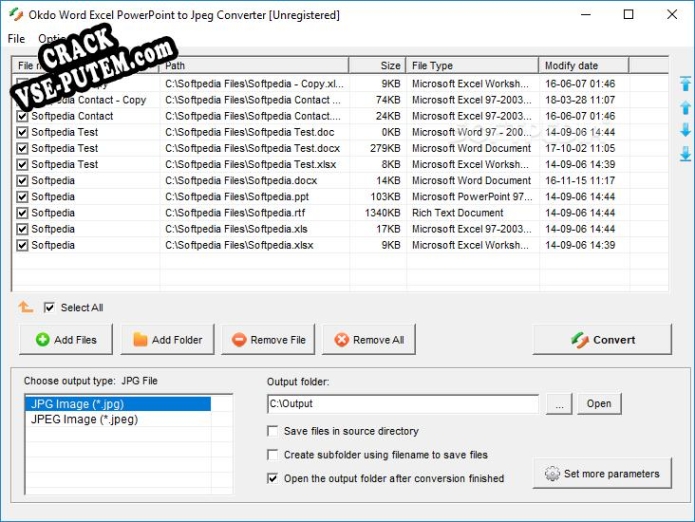The height and width of the screenshot is (522, 695).
Task: Toggle the Select All checkbox
Action: [49, 307]
